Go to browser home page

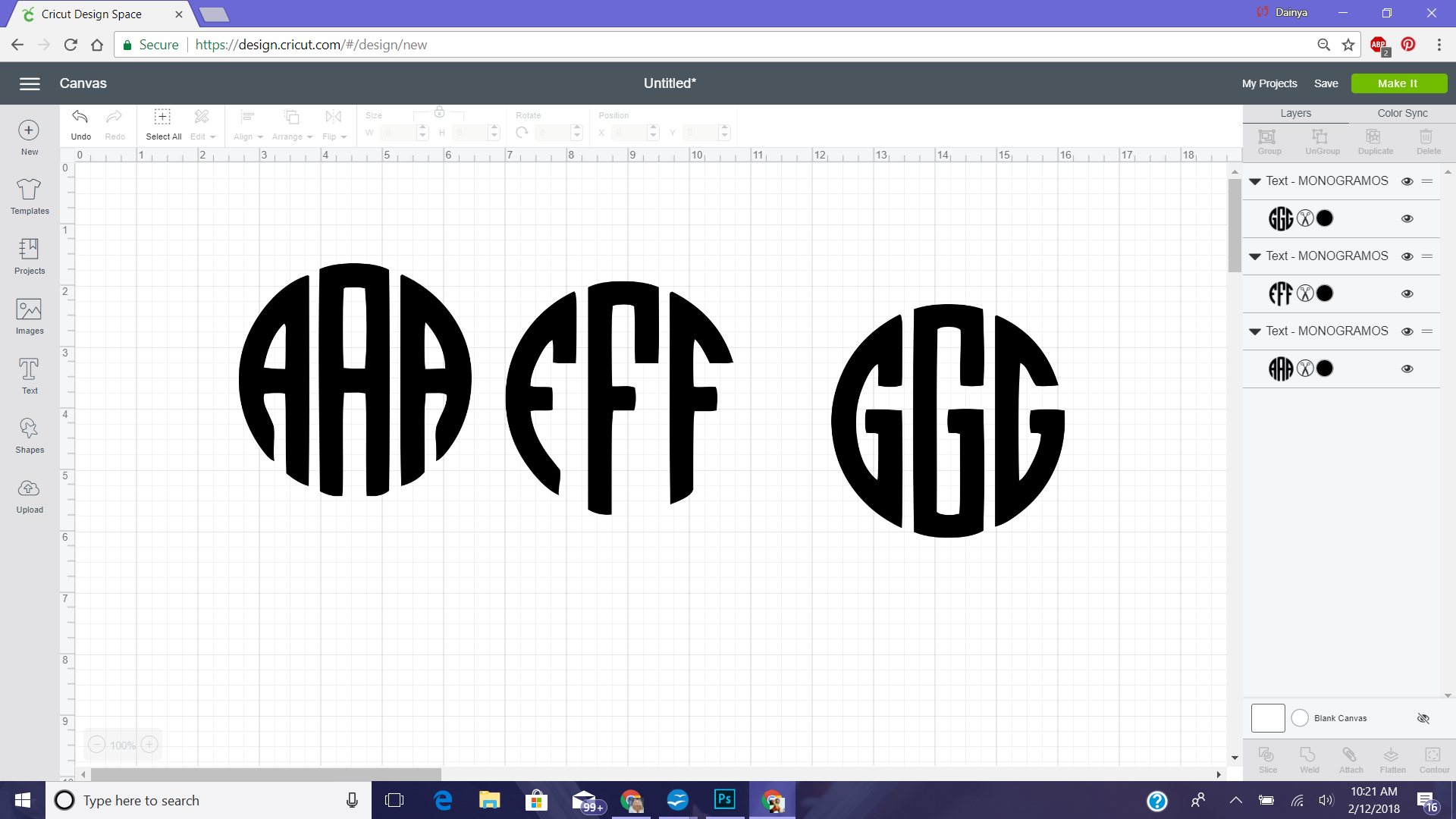coord(97,45)
